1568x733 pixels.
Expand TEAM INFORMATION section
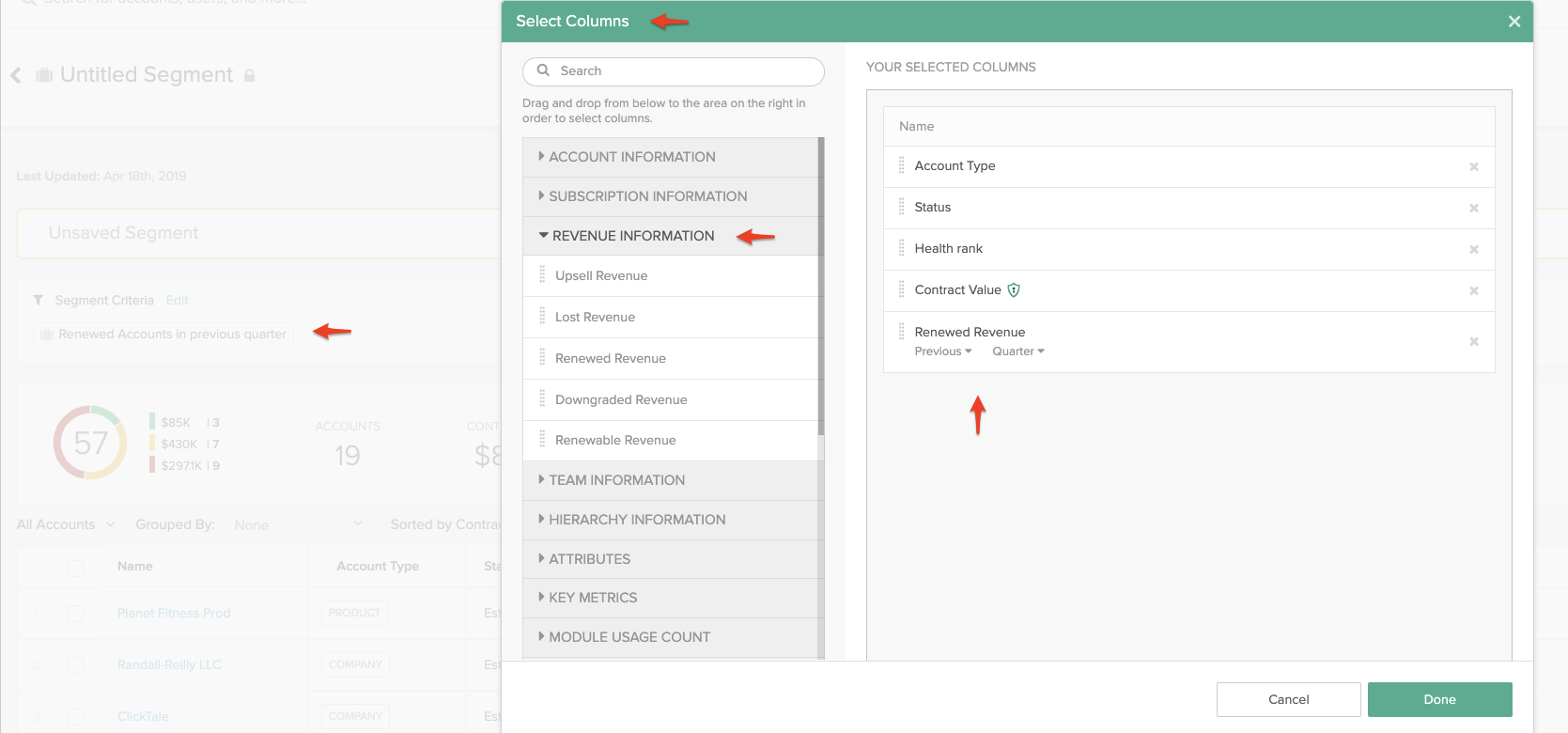tap(671, 480)
